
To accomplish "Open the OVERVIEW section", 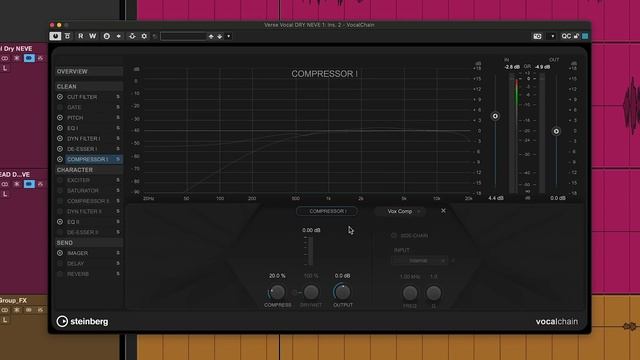I will pos(89,71).
